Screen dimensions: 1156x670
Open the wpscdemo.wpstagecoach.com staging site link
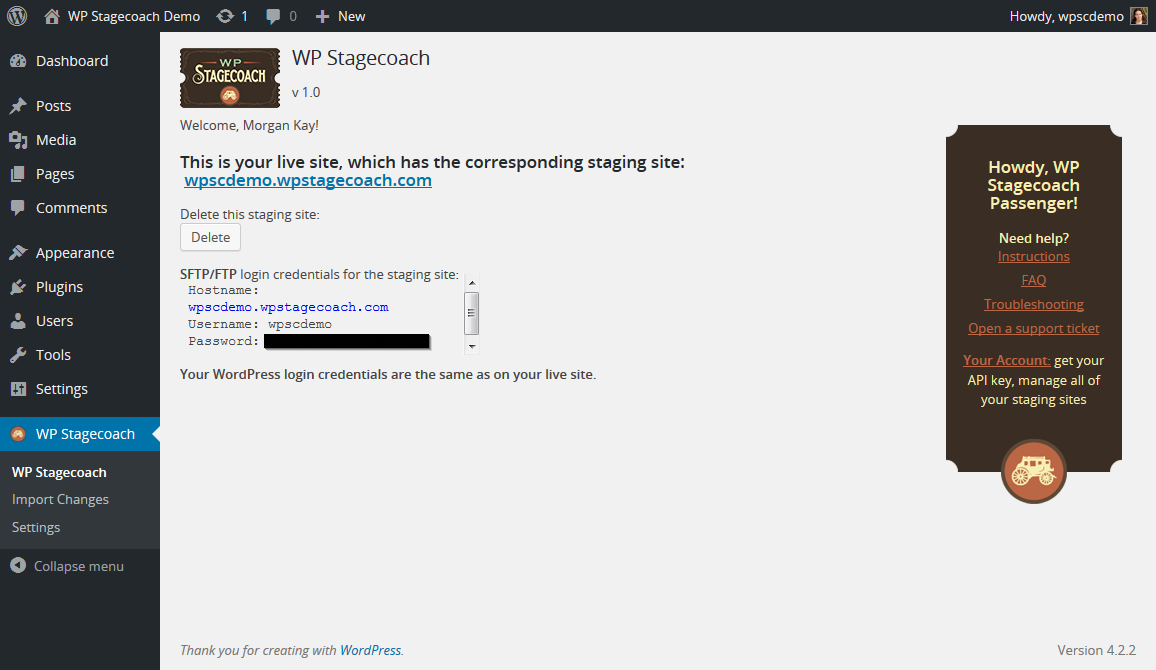308,181
